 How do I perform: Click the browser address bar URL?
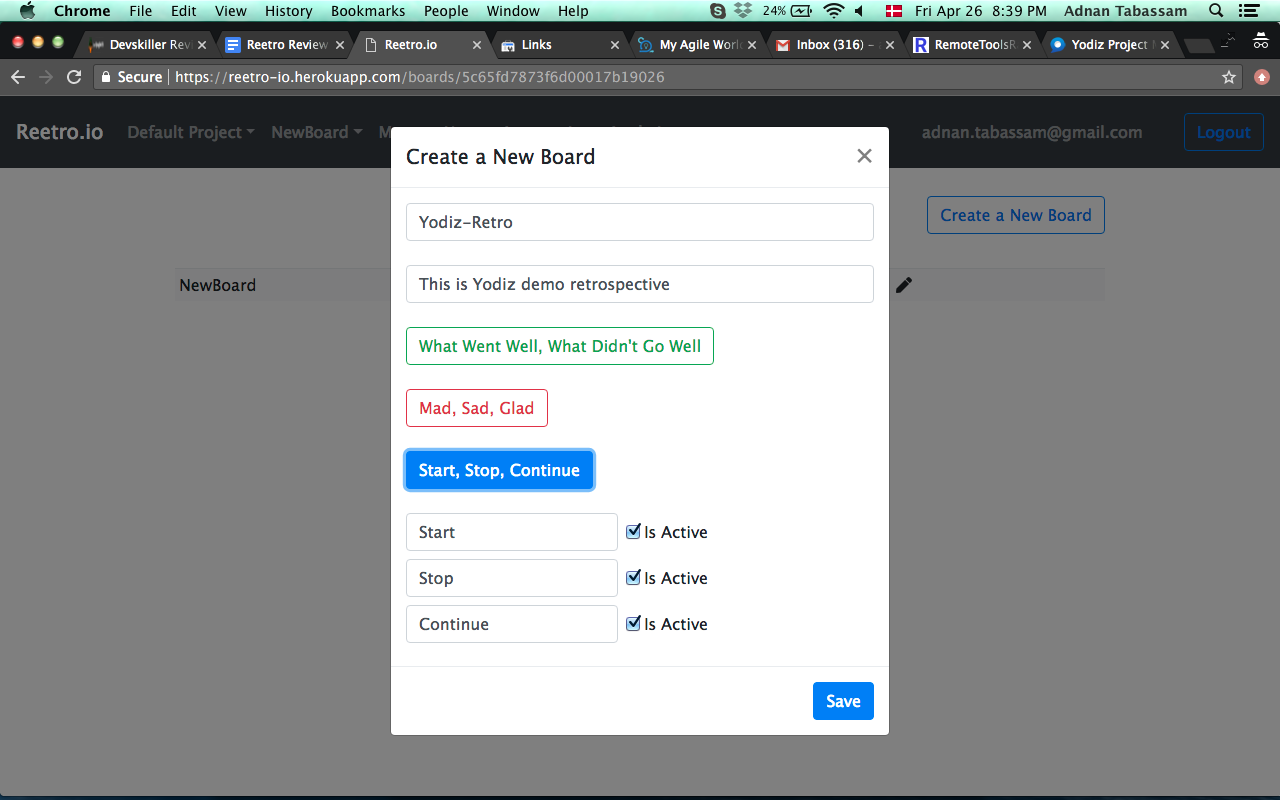click(x=420, y=77)
